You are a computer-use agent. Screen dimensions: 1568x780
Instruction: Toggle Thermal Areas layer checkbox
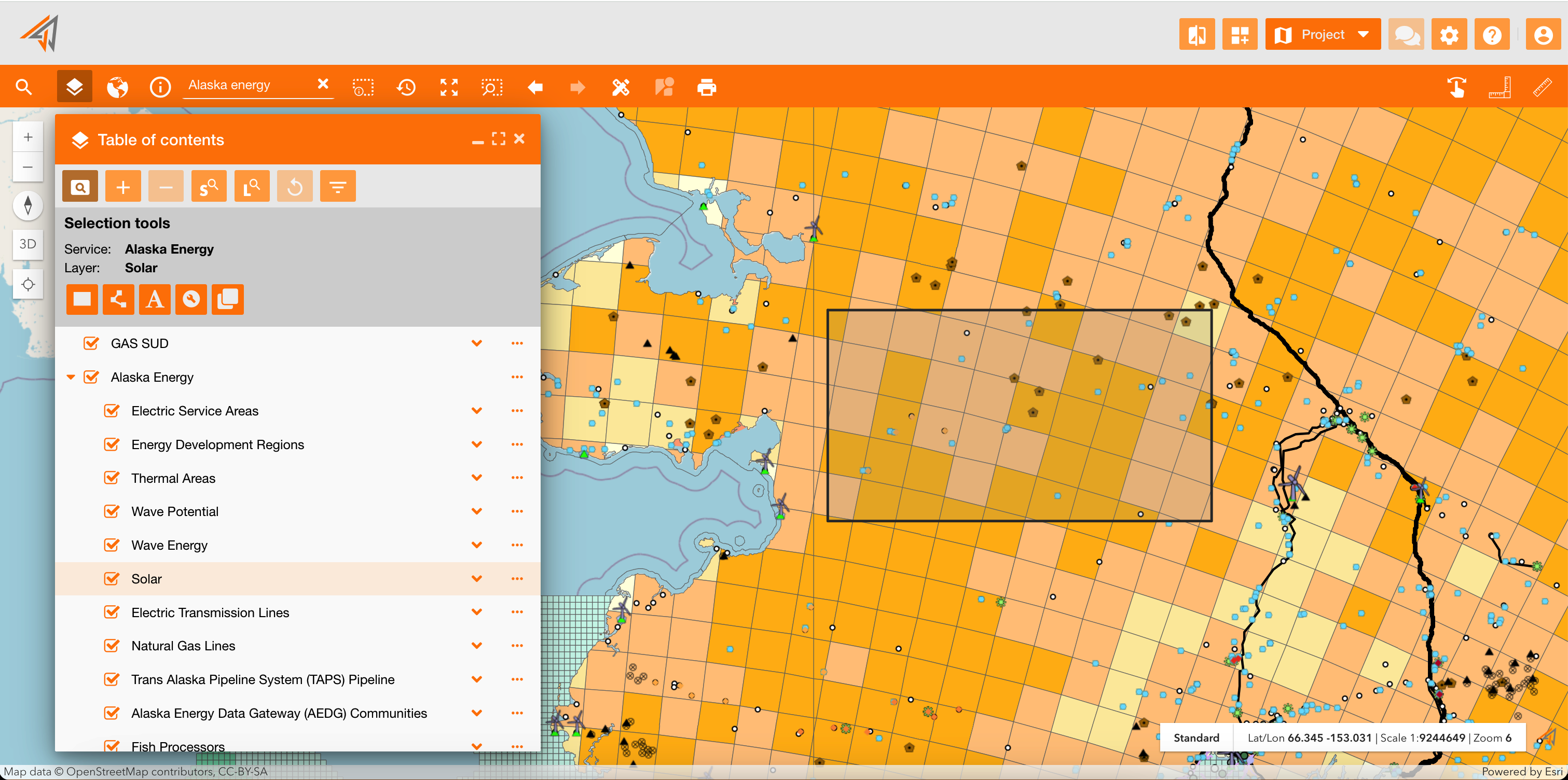pyautogui.click(x=112, y=478)
